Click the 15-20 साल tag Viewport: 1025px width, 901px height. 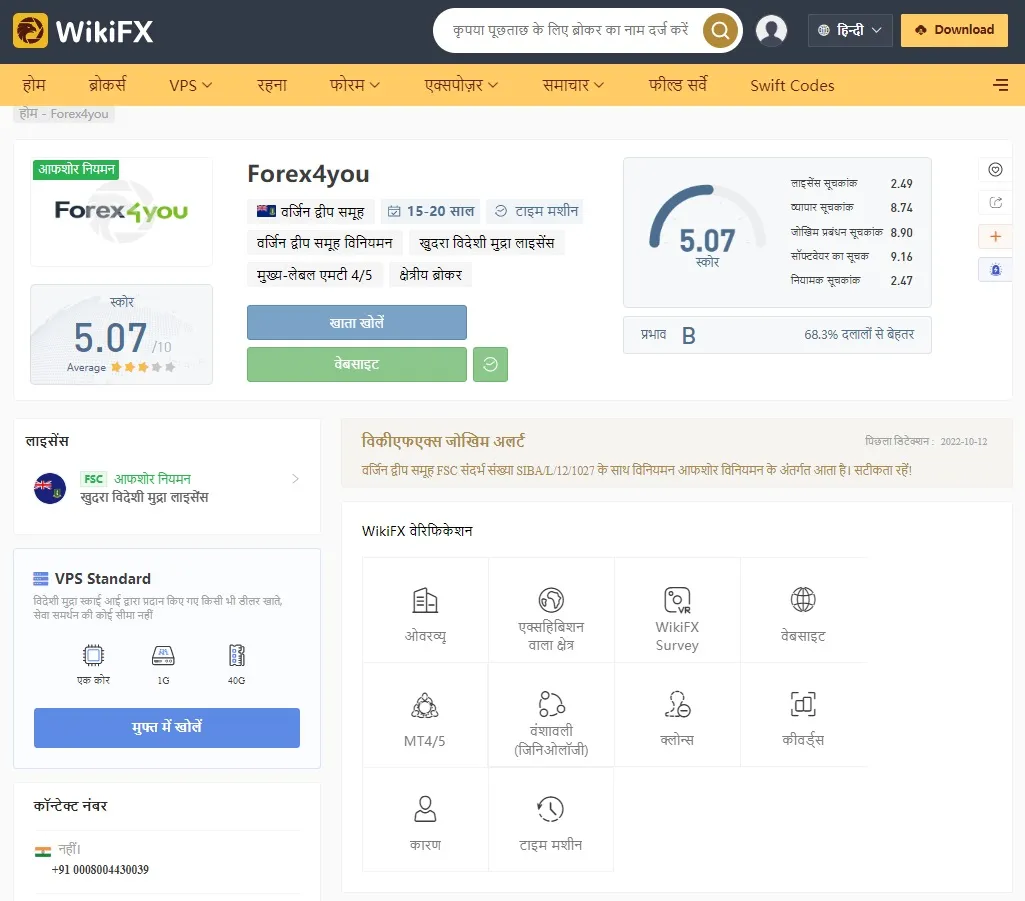(431, 211)
